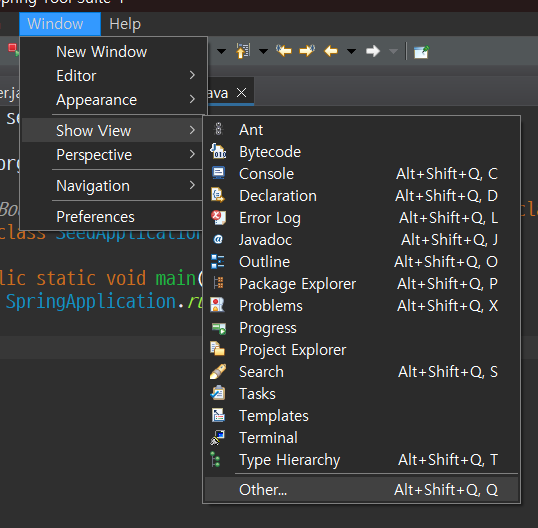Click the Javadoc view at-sign icon
This screenshot has width=538, height=528.
pyautogui.click(x=218, y=239)
